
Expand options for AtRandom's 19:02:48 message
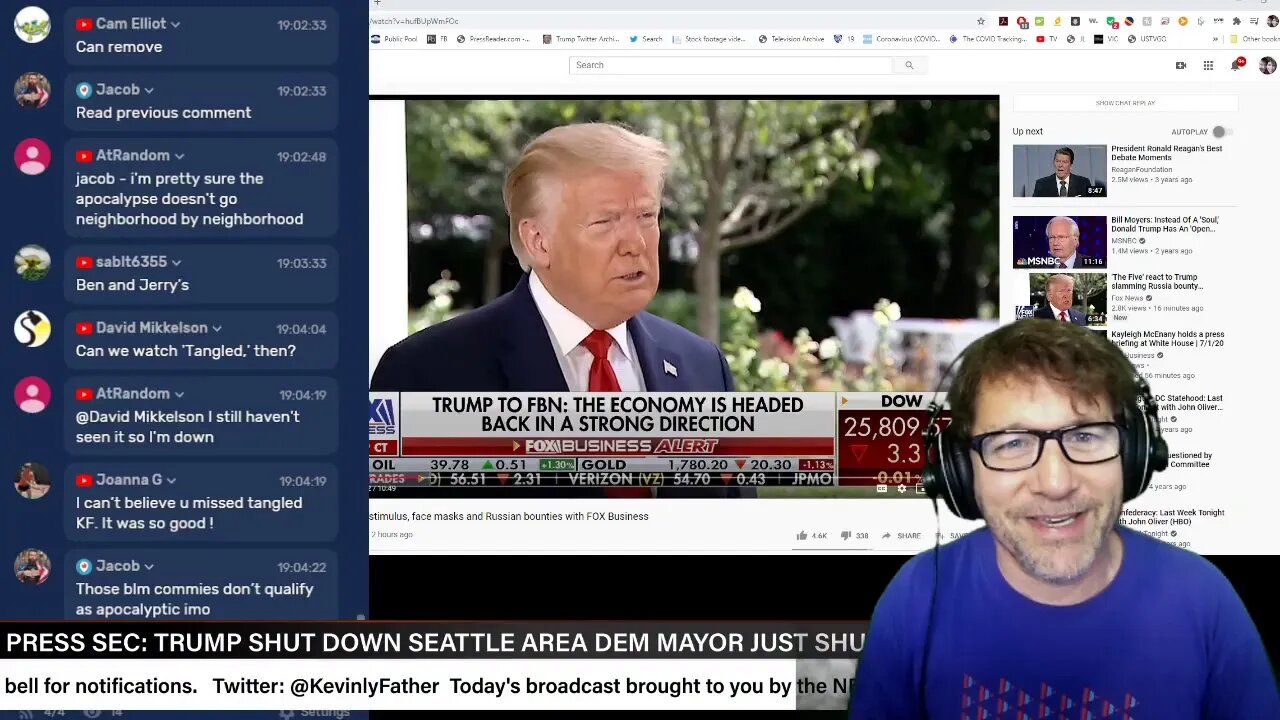tap(179, 156)
